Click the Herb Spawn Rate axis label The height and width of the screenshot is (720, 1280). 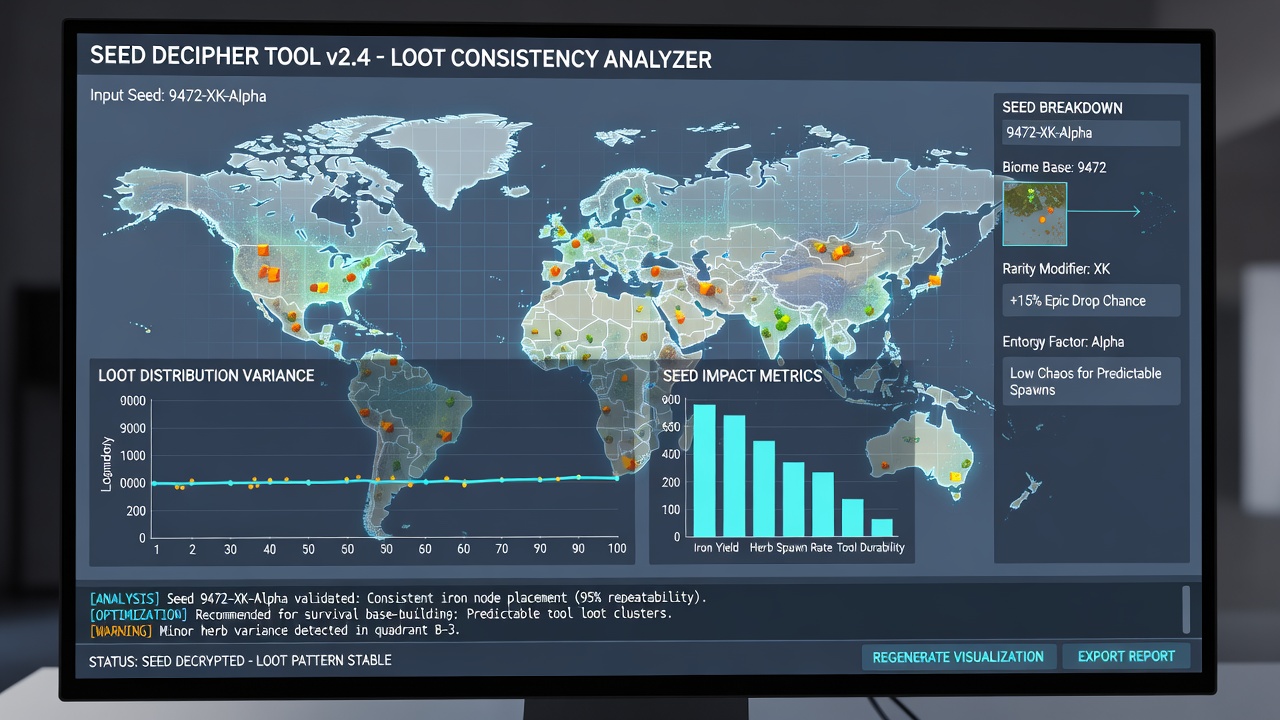coord(789,548)
